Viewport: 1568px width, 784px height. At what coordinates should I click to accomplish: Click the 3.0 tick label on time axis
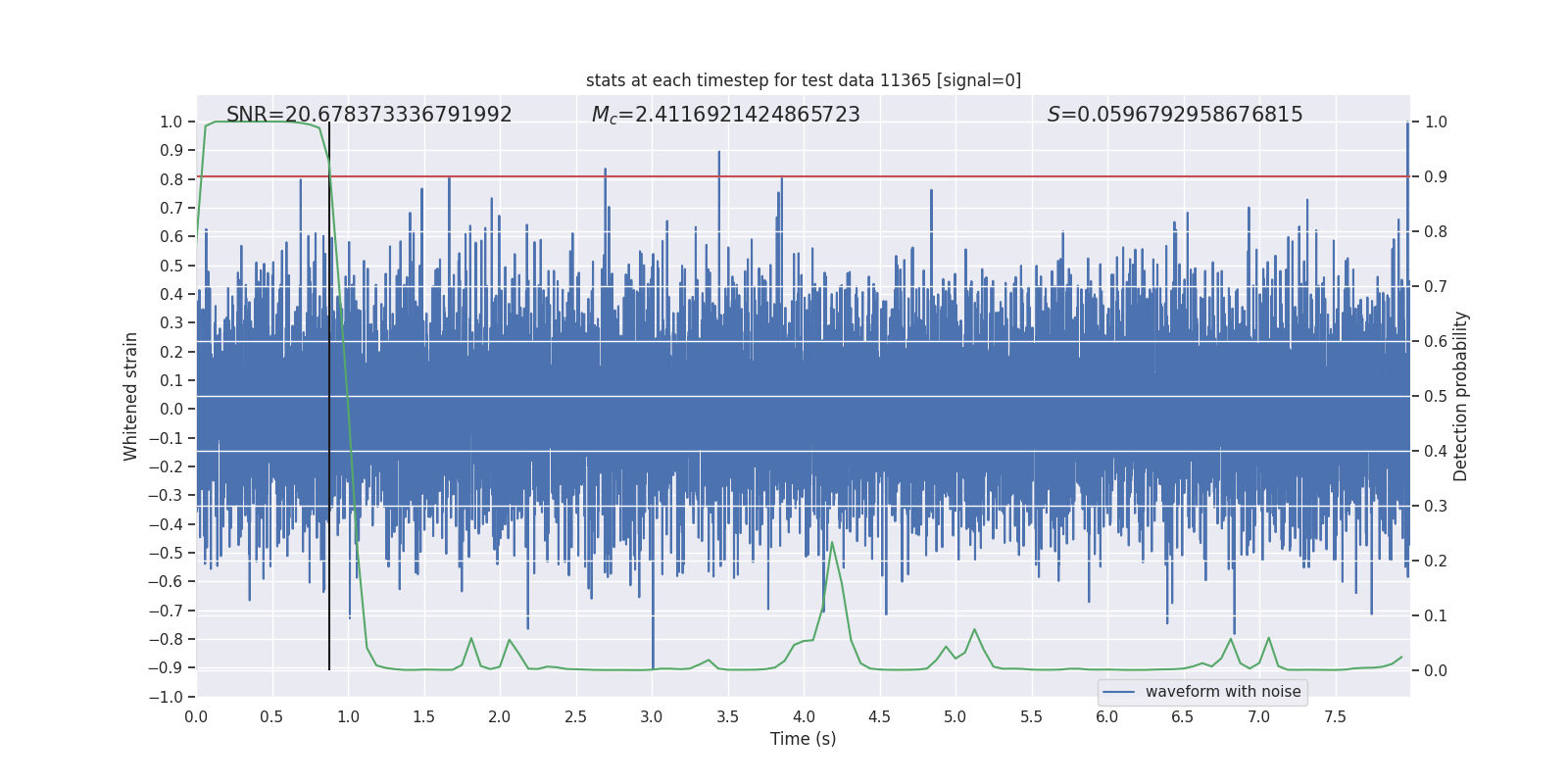coord(652,716)
